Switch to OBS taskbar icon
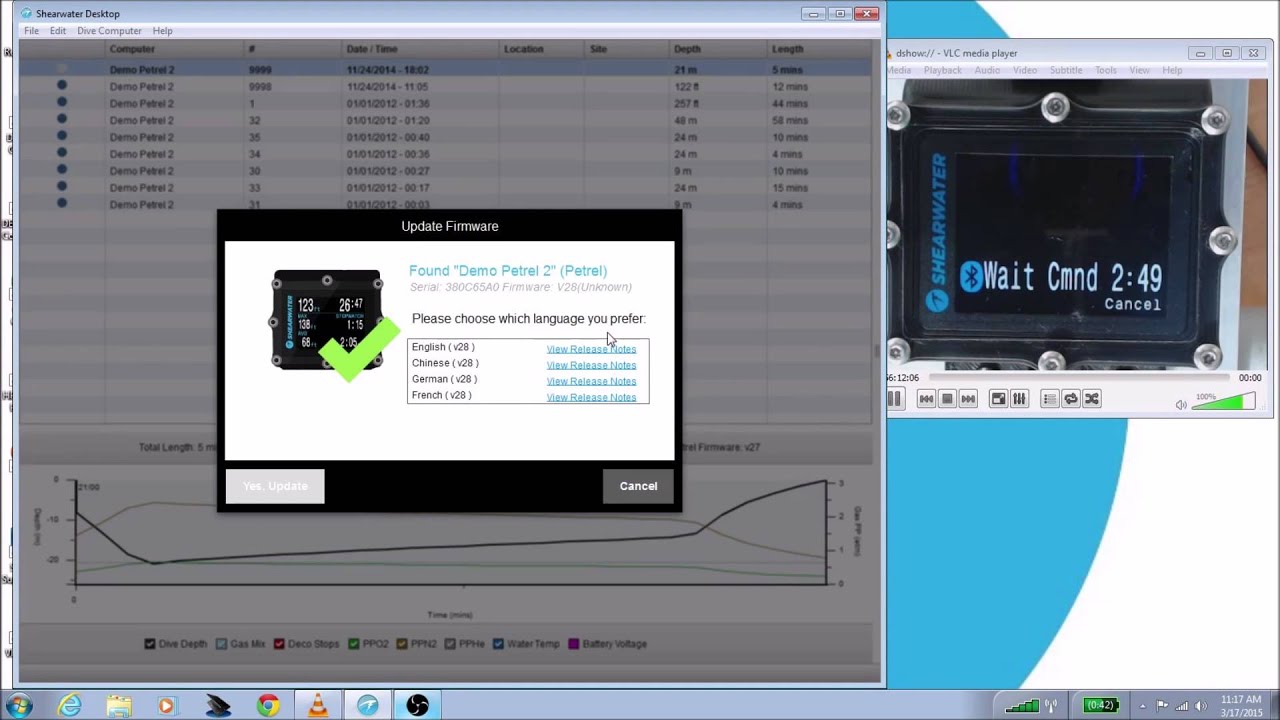Viewport: 1280px width, 720px height. click(417, 705)
